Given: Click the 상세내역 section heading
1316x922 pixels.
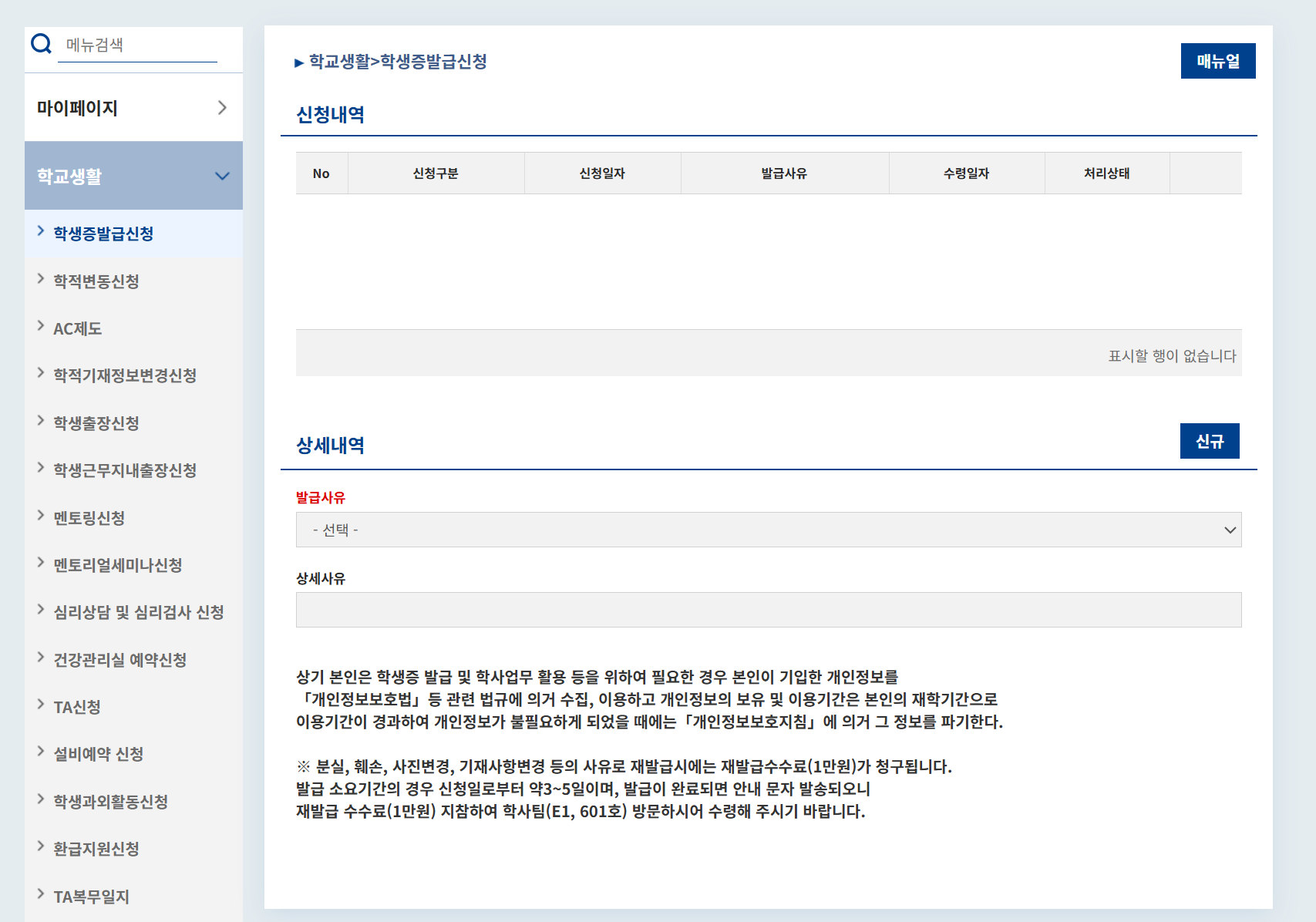Looking at the screenshot, I should pyautogui.click(x=331, y=446).
